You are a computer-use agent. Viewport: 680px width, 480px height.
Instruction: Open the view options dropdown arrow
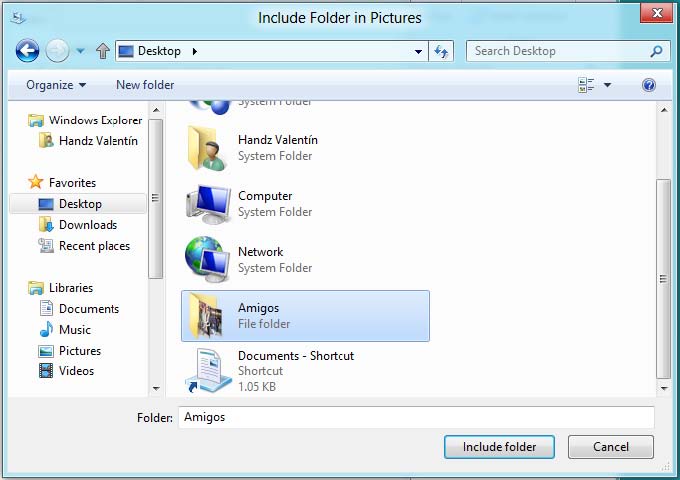tap(607, 85)
